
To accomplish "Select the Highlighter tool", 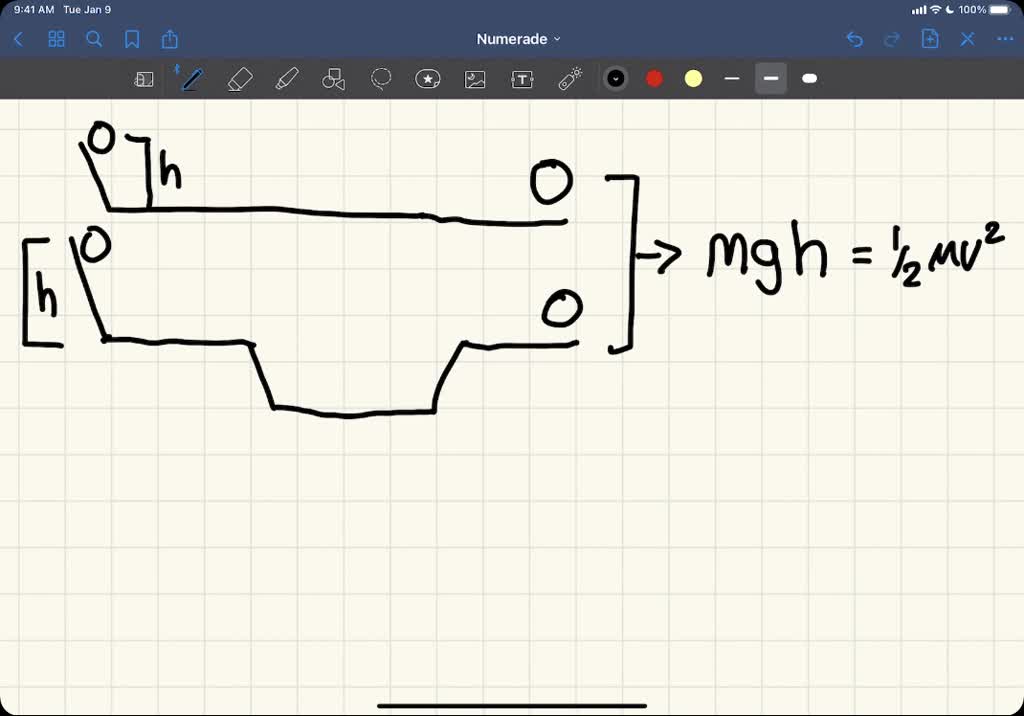I will point(287,79).
